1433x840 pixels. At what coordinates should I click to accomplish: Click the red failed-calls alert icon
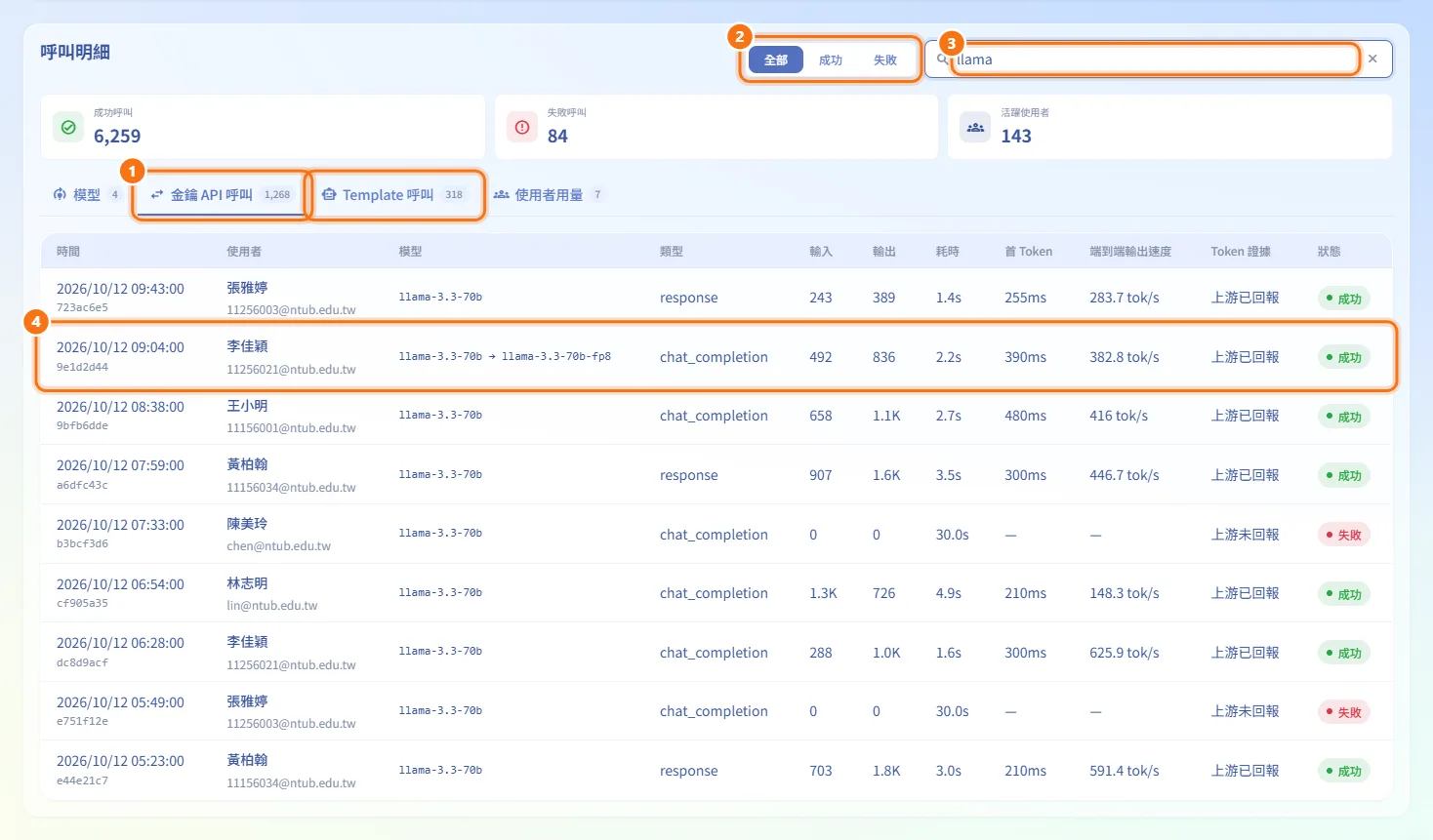pos(522,127)
